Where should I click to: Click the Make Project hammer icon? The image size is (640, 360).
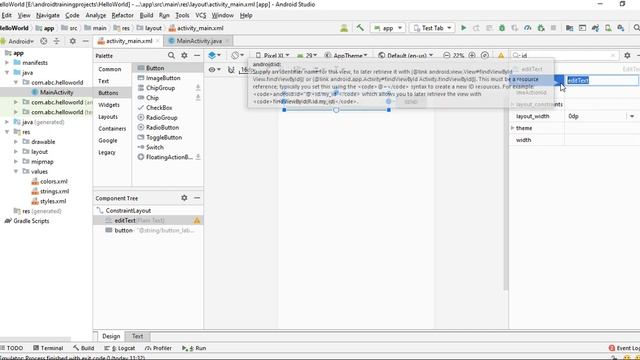[360, 28]
